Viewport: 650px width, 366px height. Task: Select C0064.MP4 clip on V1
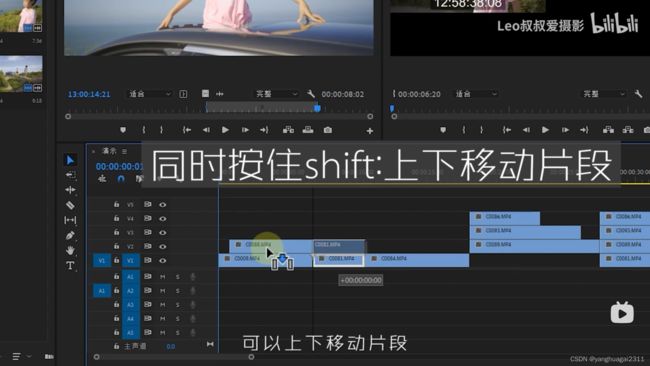417,260
